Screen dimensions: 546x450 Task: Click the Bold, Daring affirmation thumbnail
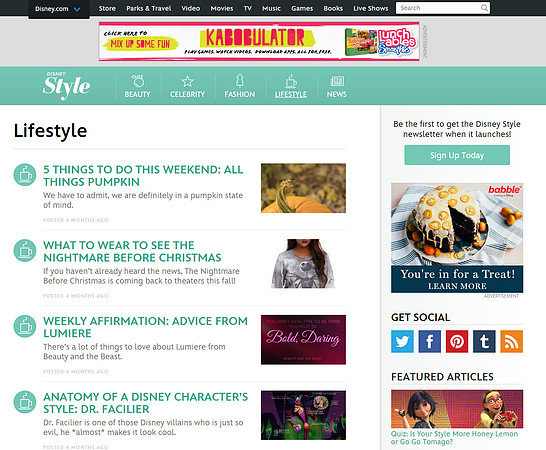[x=303, y=340]
